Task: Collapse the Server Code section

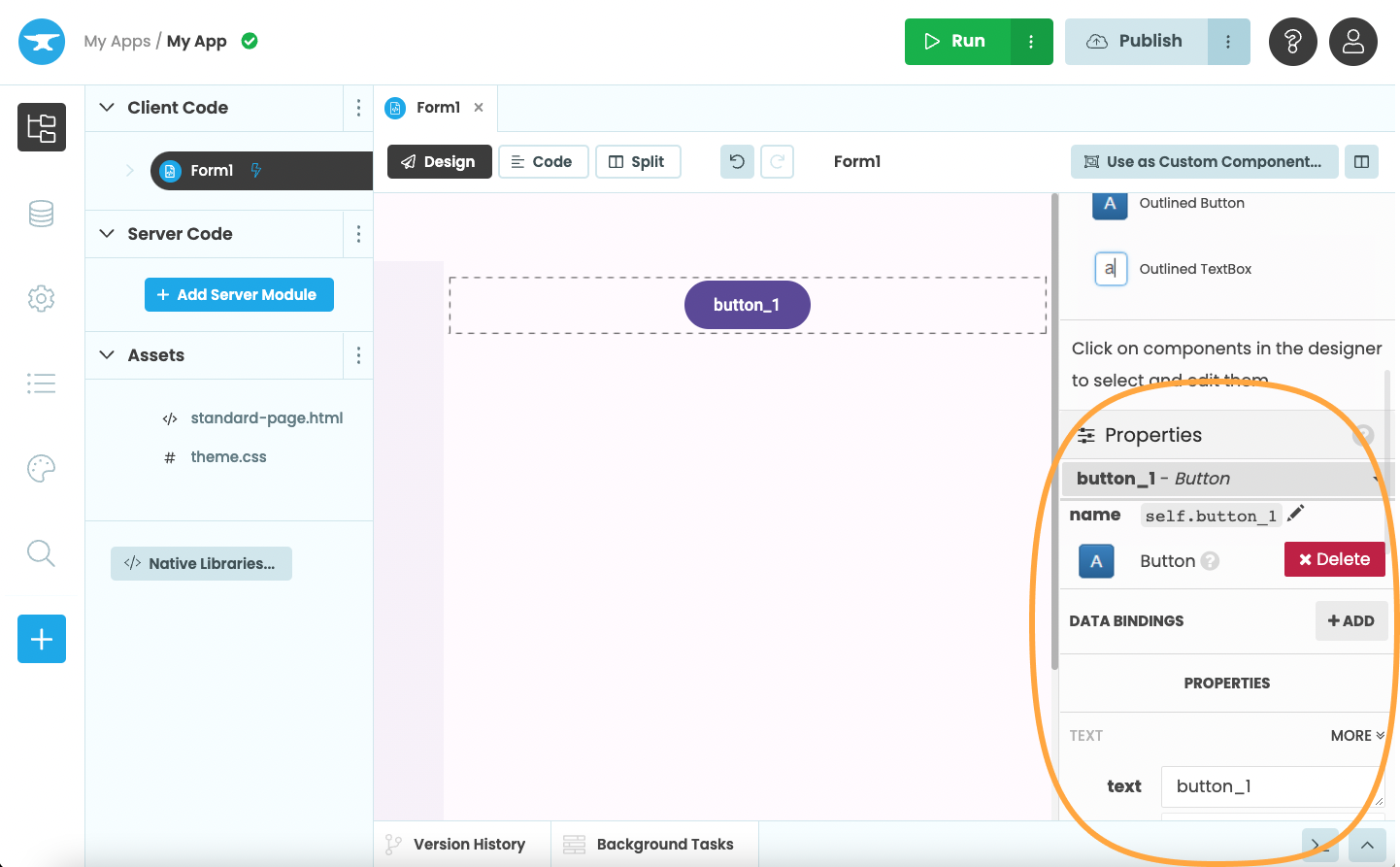Action: (108, 234)
